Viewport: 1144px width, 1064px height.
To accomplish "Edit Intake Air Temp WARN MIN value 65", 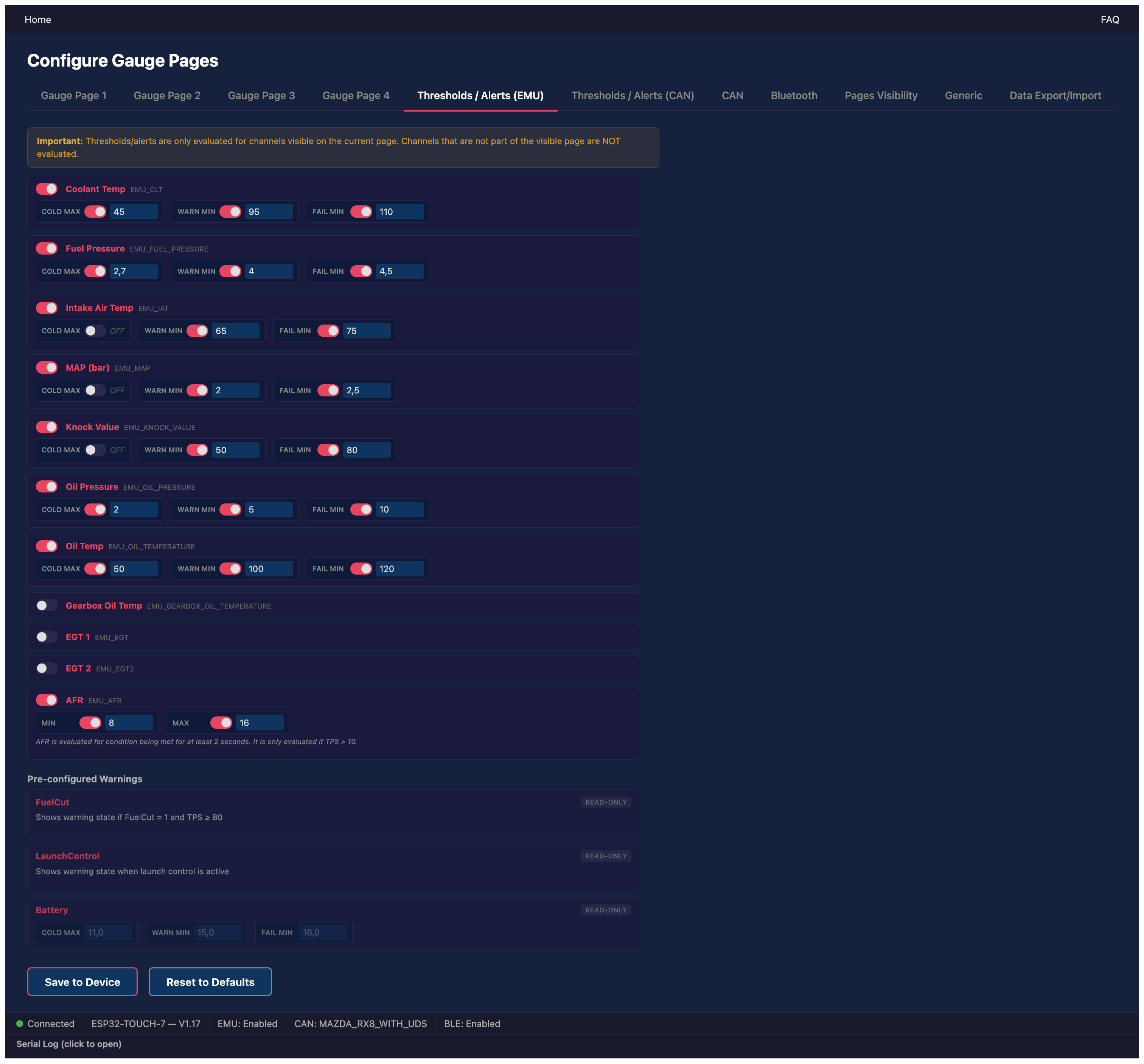I will pos(235,331).
